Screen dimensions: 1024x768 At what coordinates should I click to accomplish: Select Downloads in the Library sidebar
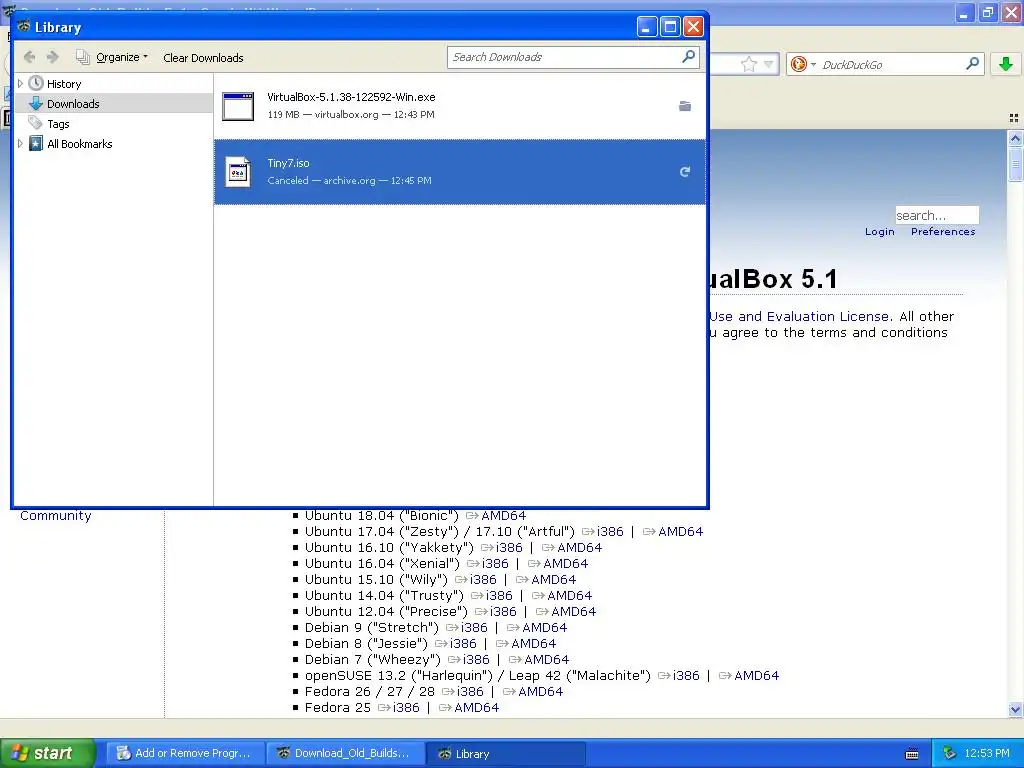[72, 104]
